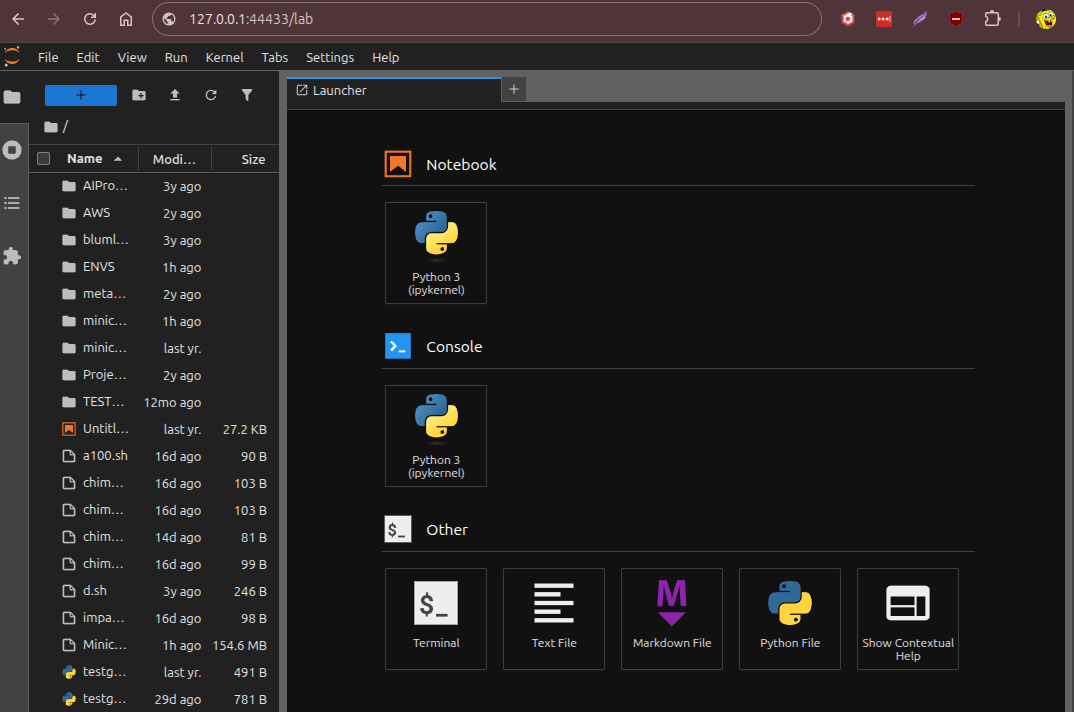Launch Python 3 notebook from Notebook section

pos(436,253)
